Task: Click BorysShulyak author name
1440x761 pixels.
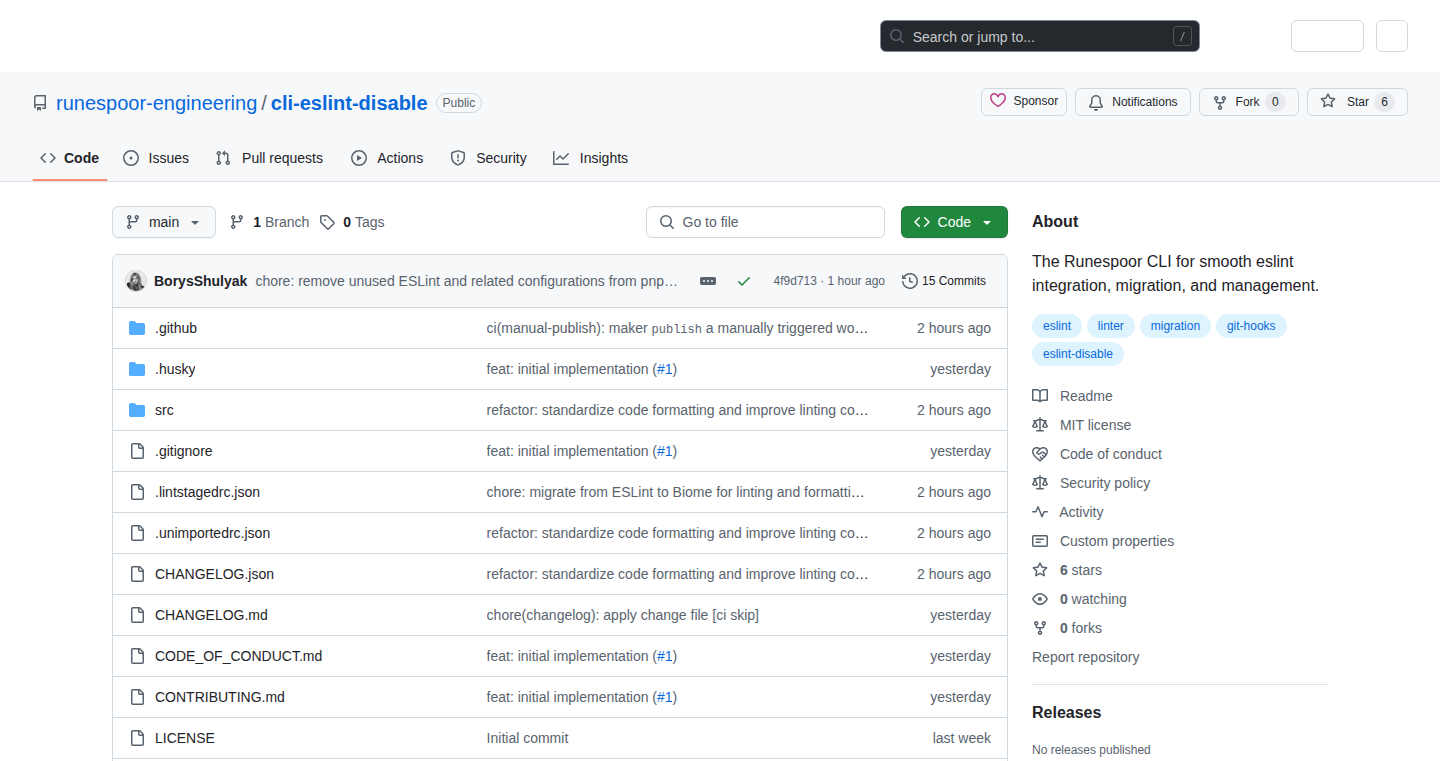Action: pyautogui.click(x=201, y=281)
